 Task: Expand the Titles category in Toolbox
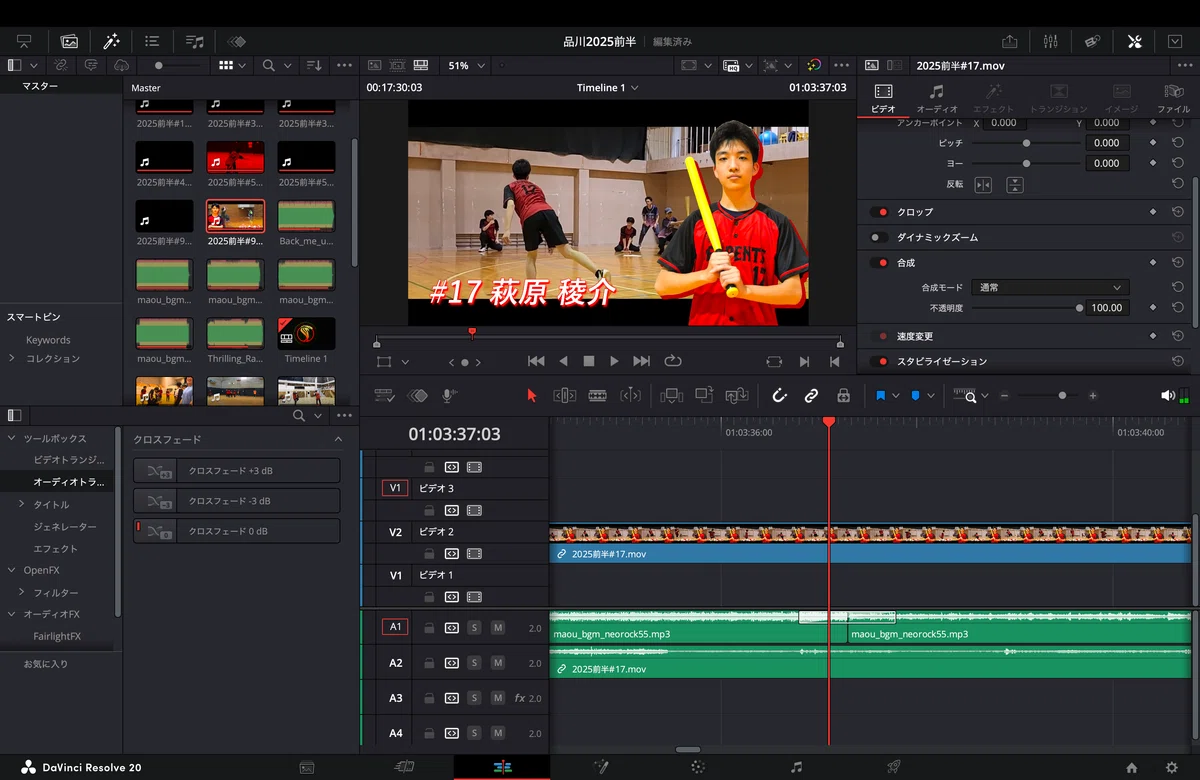click(22, 504)
